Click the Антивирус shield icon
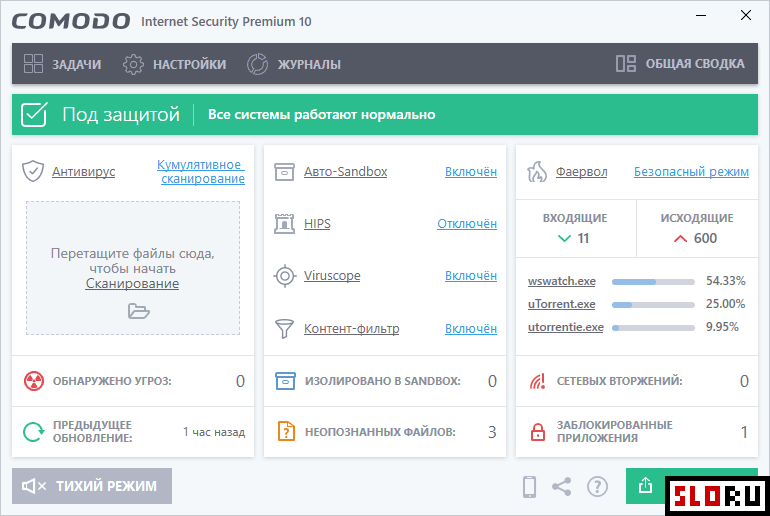 (33, 171)
